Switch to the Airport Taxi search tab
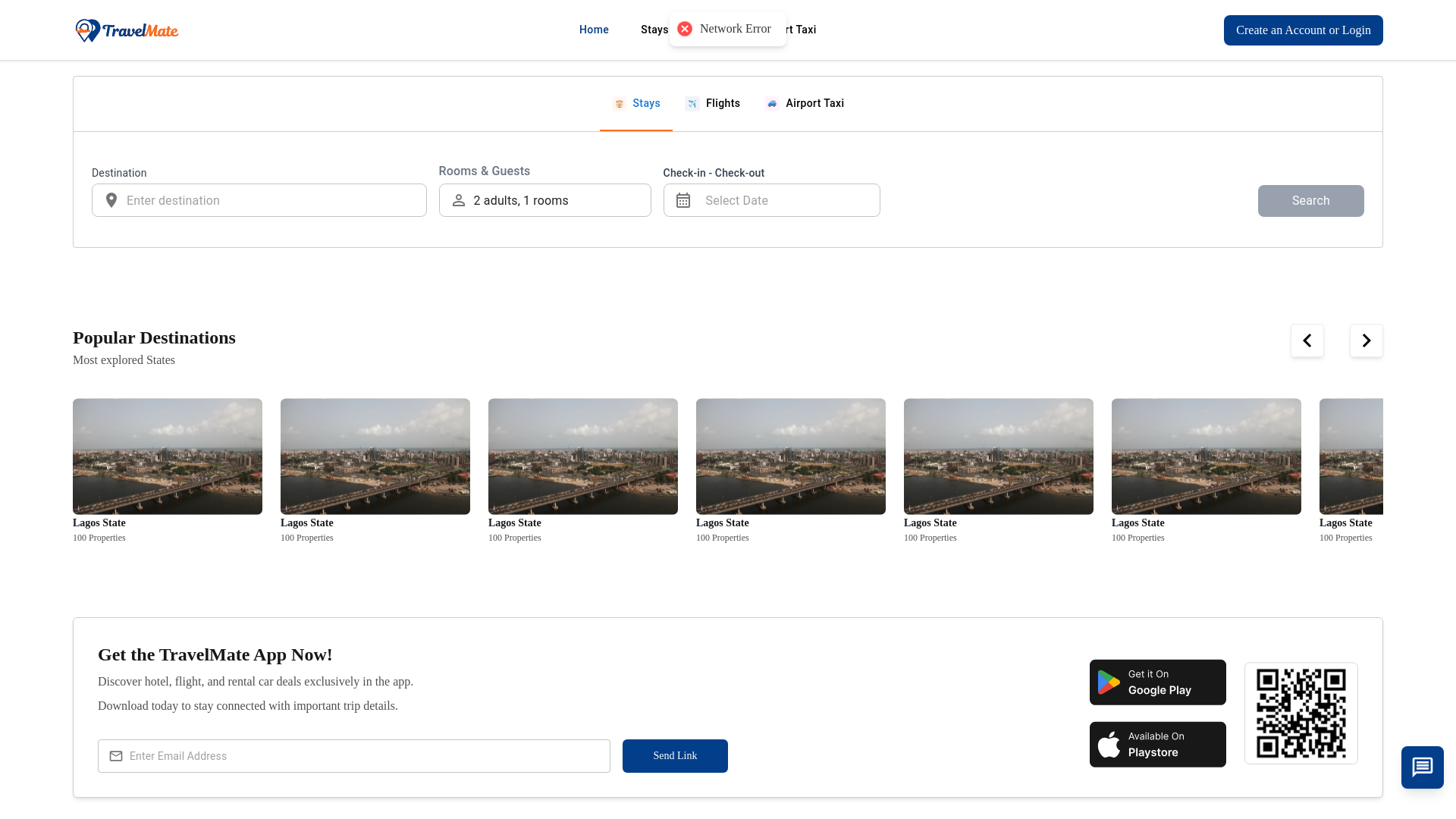This screenshot has height=819, width=1456. 805,104
